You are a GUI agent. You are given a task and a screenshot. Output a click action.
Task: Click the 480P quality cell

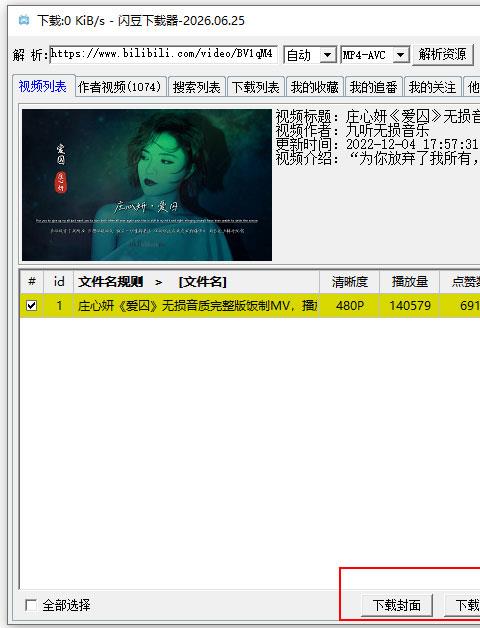(349, 306)
